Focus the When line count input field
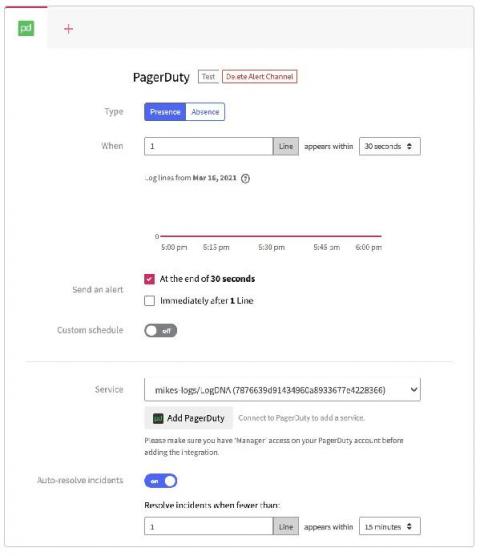The image size is (480, 556). click(x=208, y=146)
